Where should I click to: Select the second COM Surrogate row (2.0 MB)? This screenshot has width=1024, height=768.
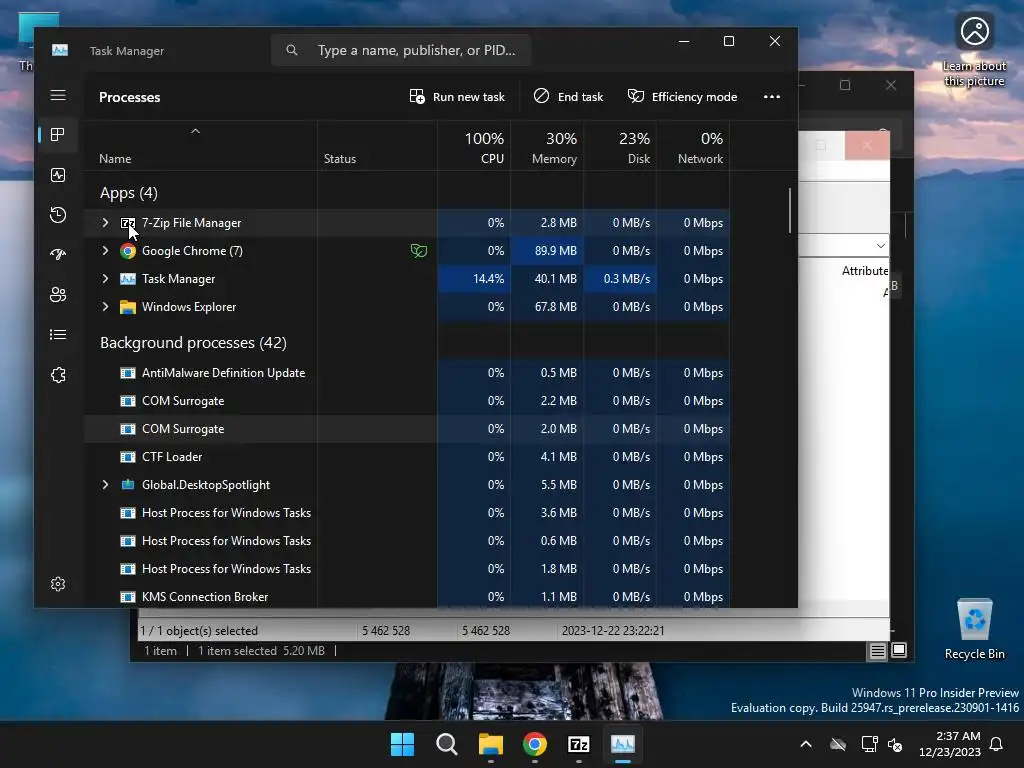[407, 429]
